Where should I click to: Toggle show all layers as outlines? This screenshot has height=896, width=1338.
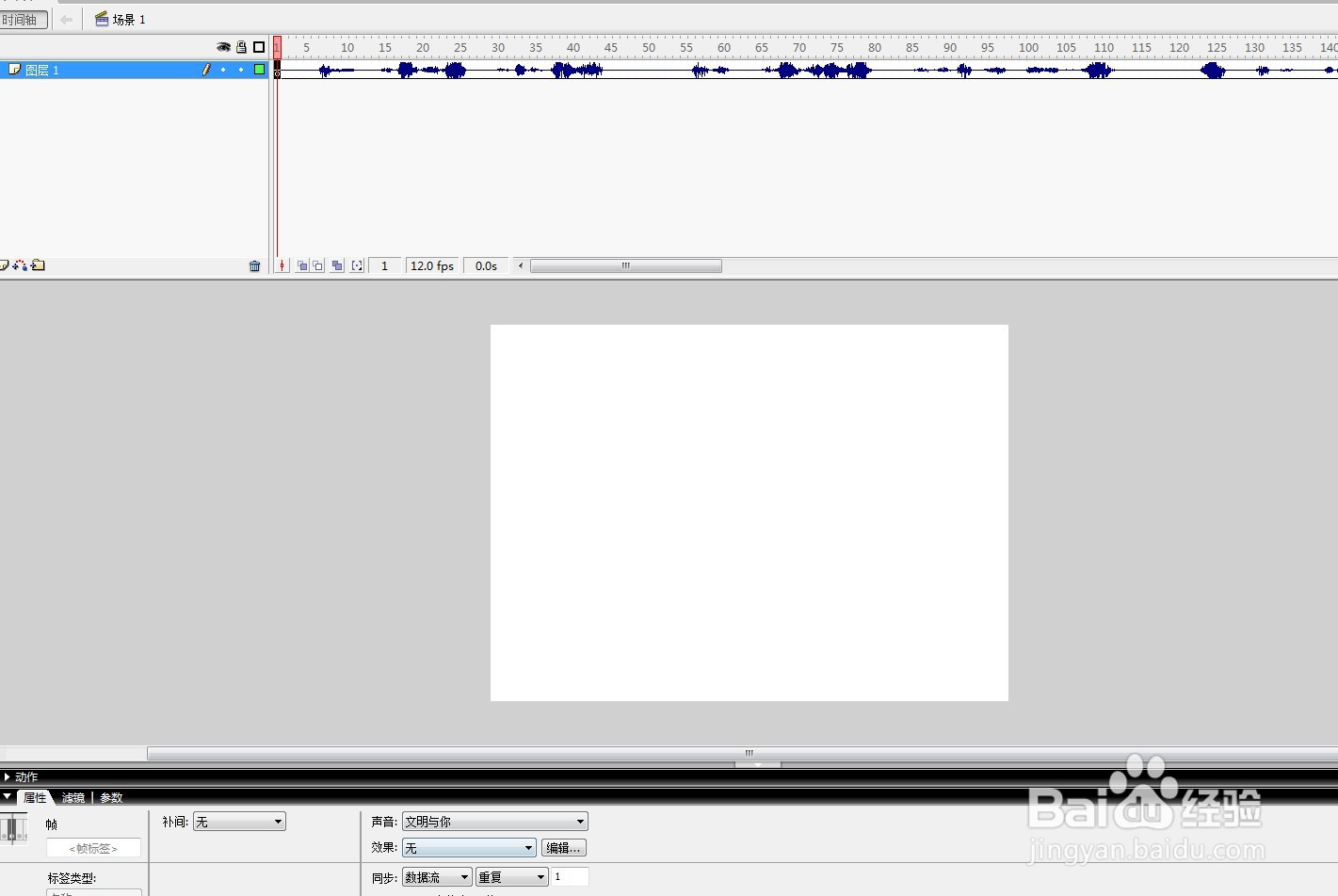tap(259, 47)
